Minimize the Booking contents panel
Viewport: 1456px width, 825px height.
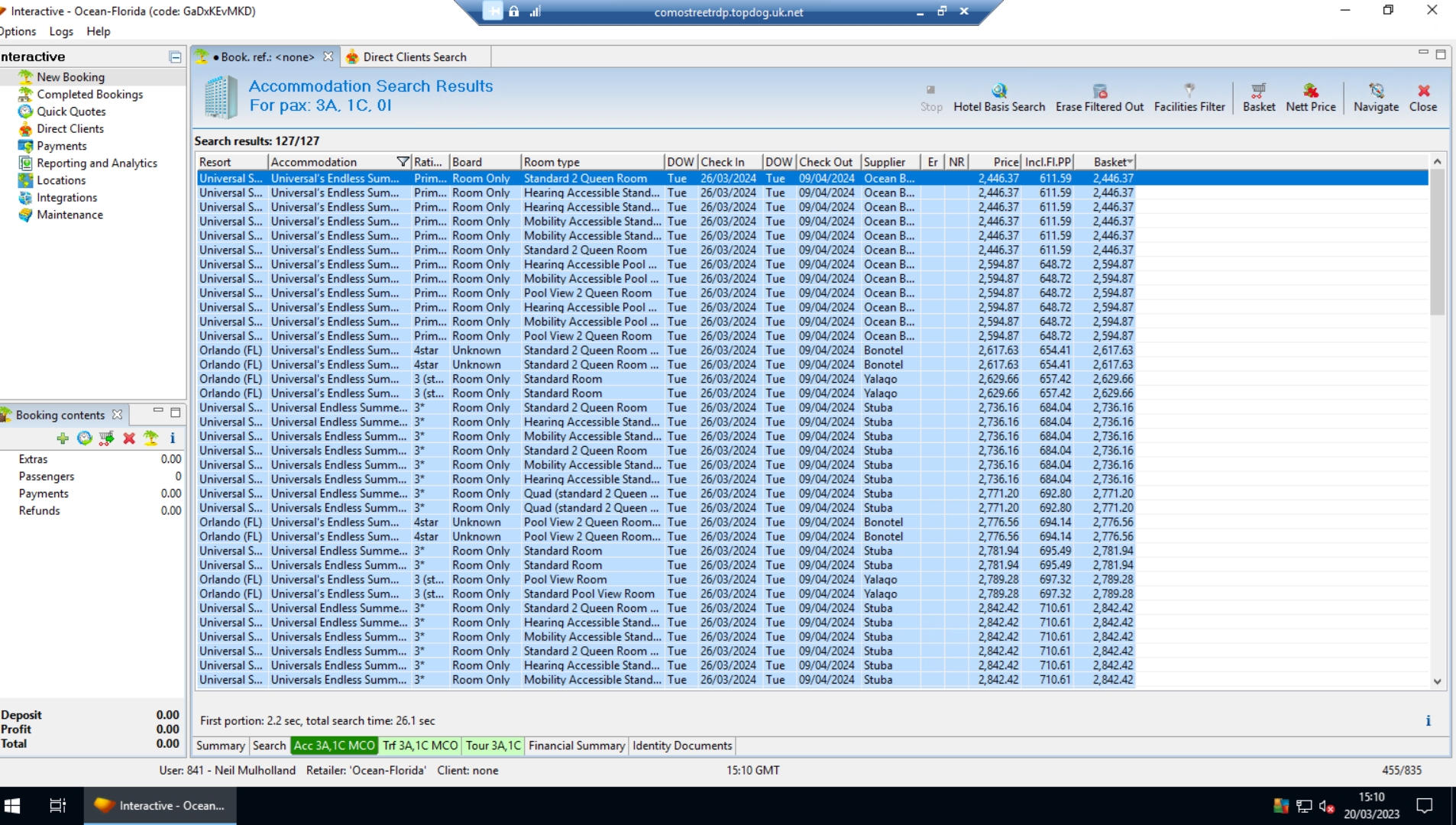(158, 411)
